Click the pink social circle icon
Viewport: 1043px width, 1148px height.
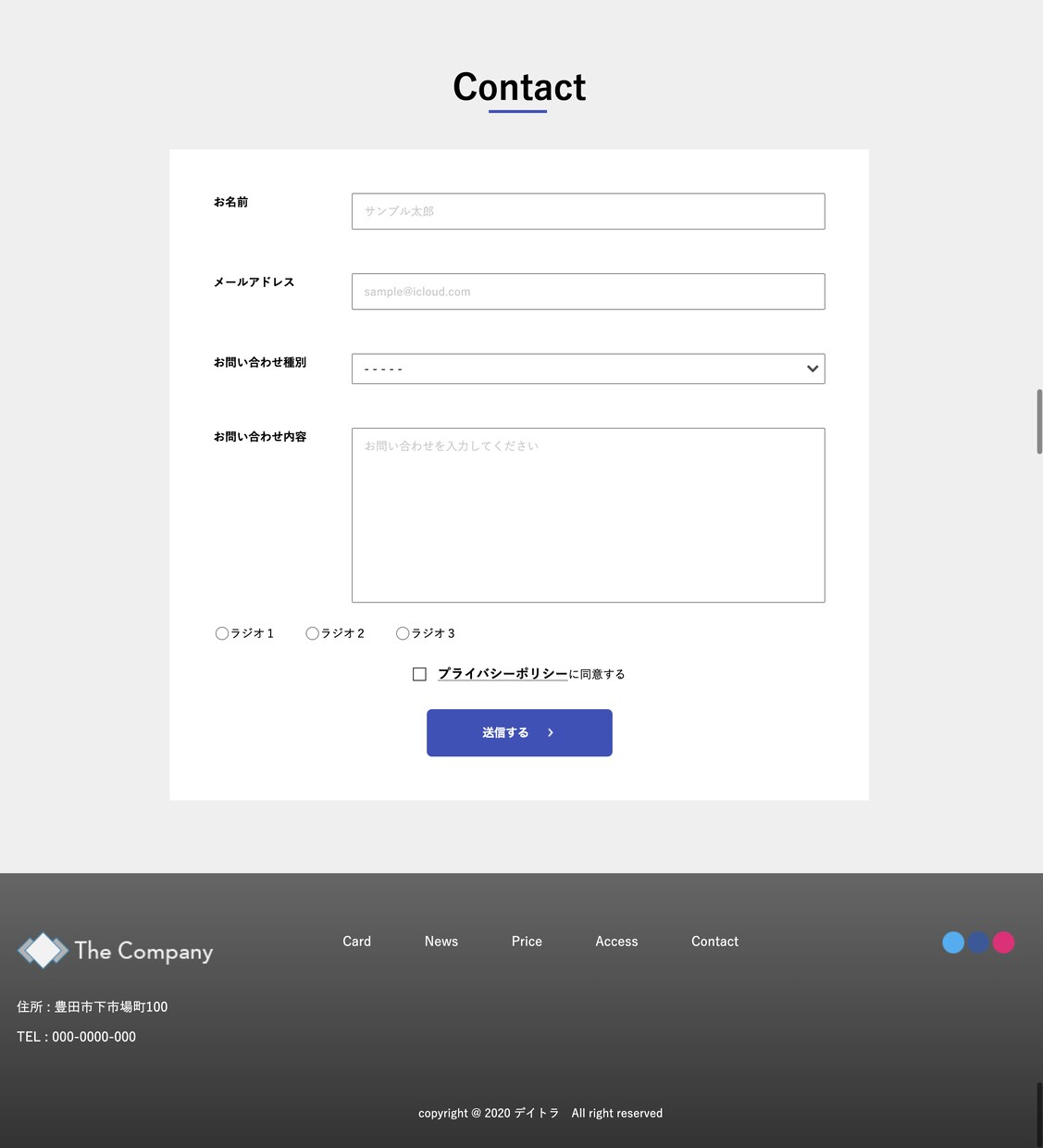coord(1003,942)
